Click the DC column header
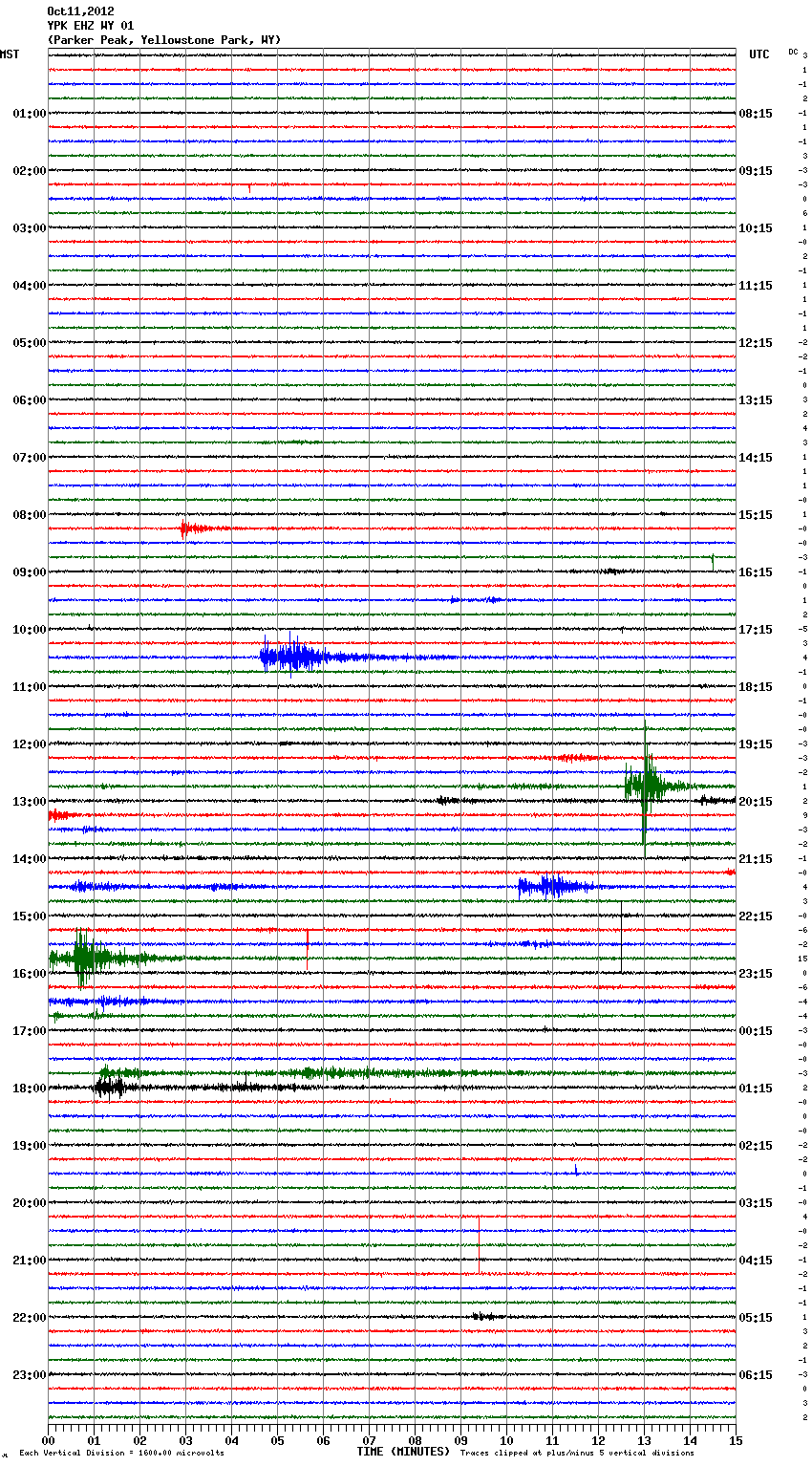Screen dimensions: 812x1466 tap(793, 52)
